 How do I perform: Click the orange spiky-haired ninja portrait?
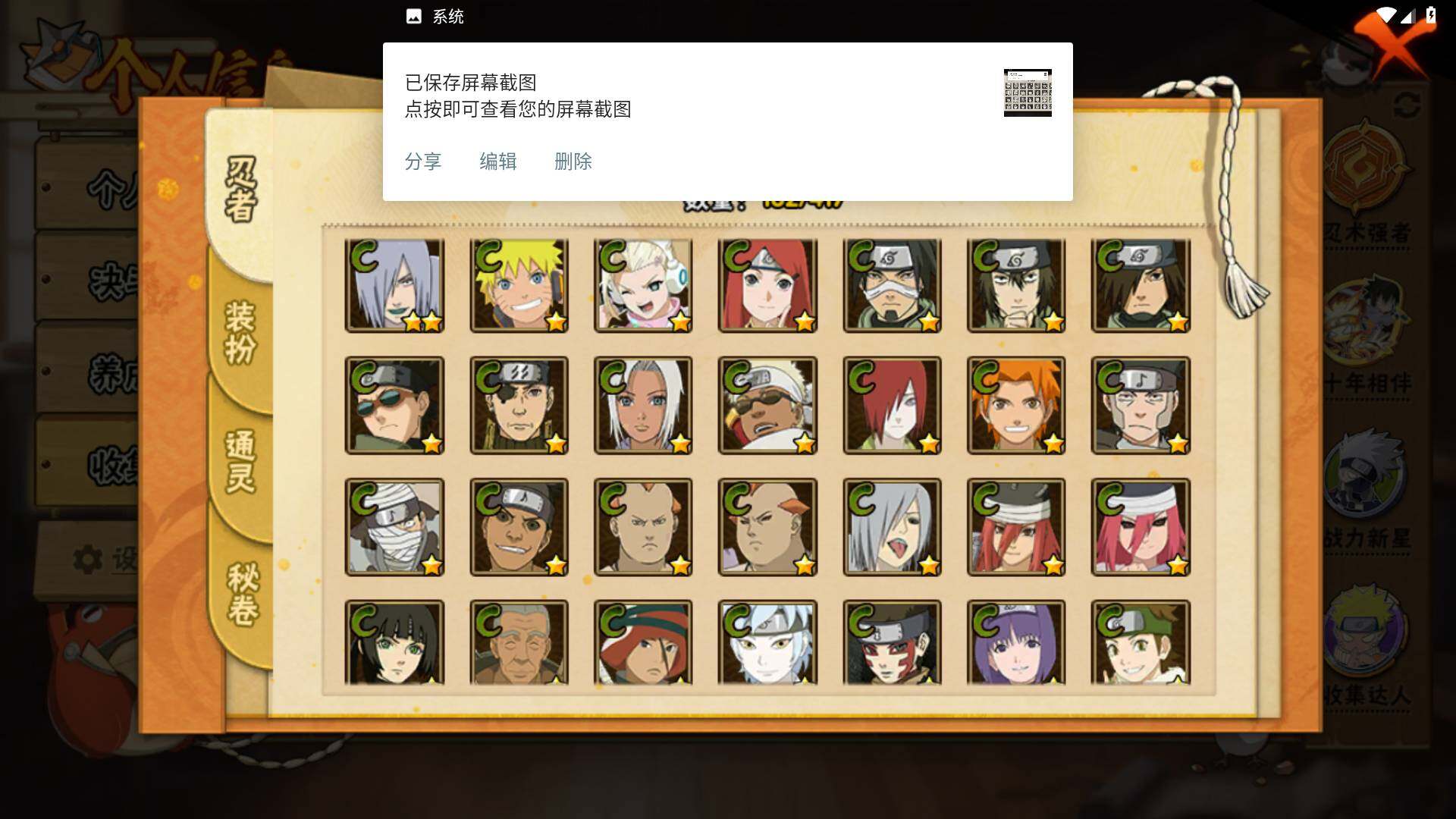point(1016,406)
